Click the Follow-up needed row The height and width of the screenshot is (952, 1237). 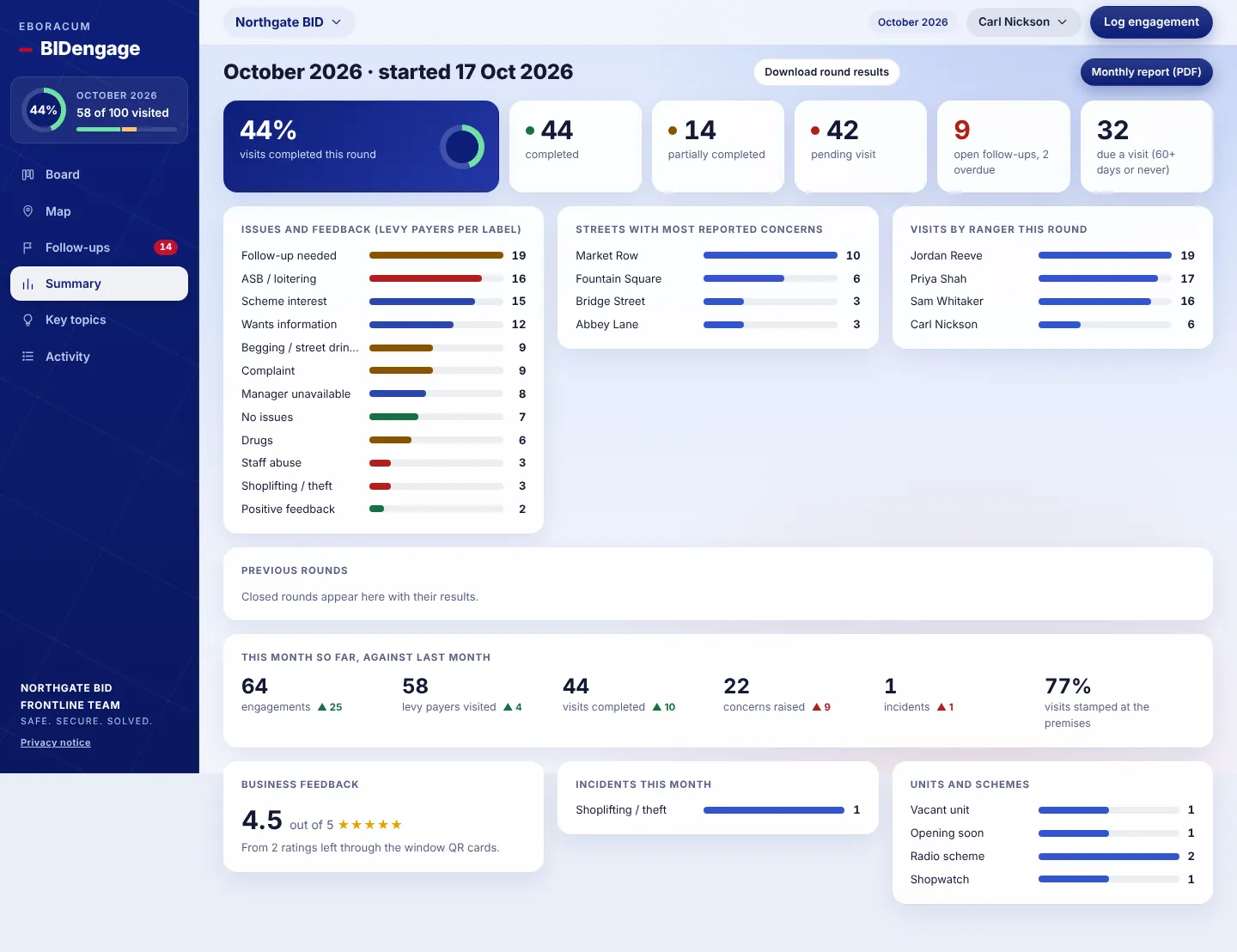point(383,255)
